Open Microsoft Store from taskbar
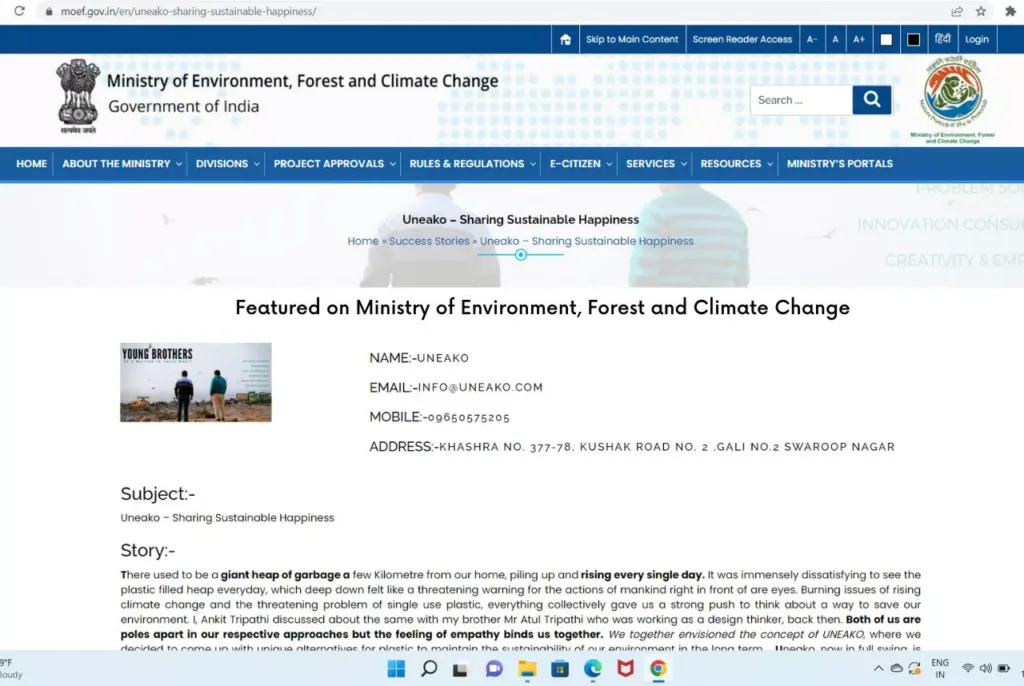Viewport: 1024px width, 686px height. coord(560,668)
